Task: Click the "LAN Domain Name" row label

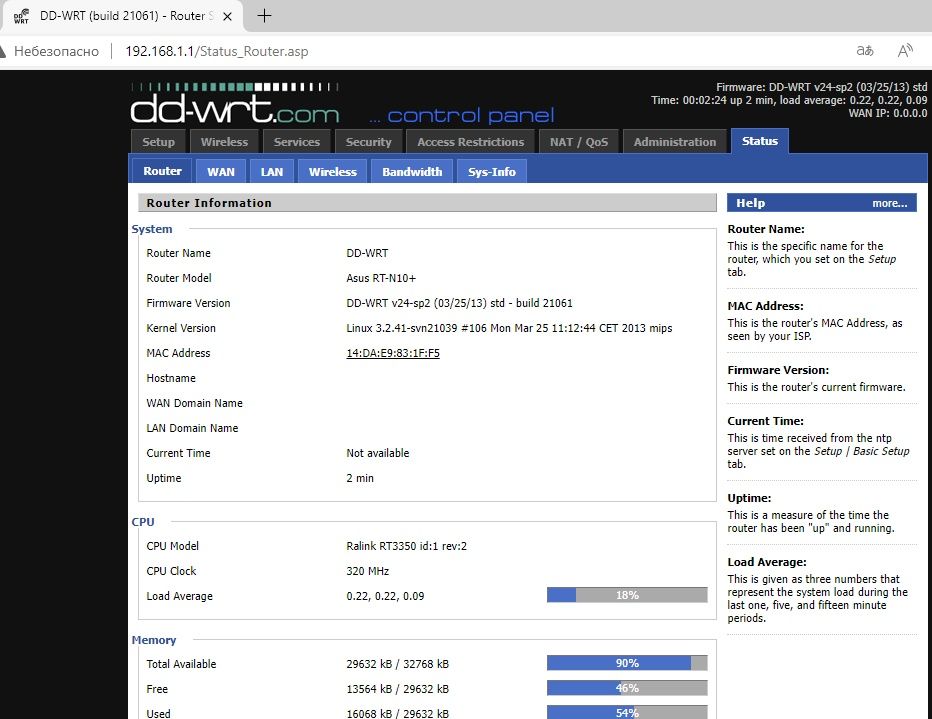Action: (192, 428)
